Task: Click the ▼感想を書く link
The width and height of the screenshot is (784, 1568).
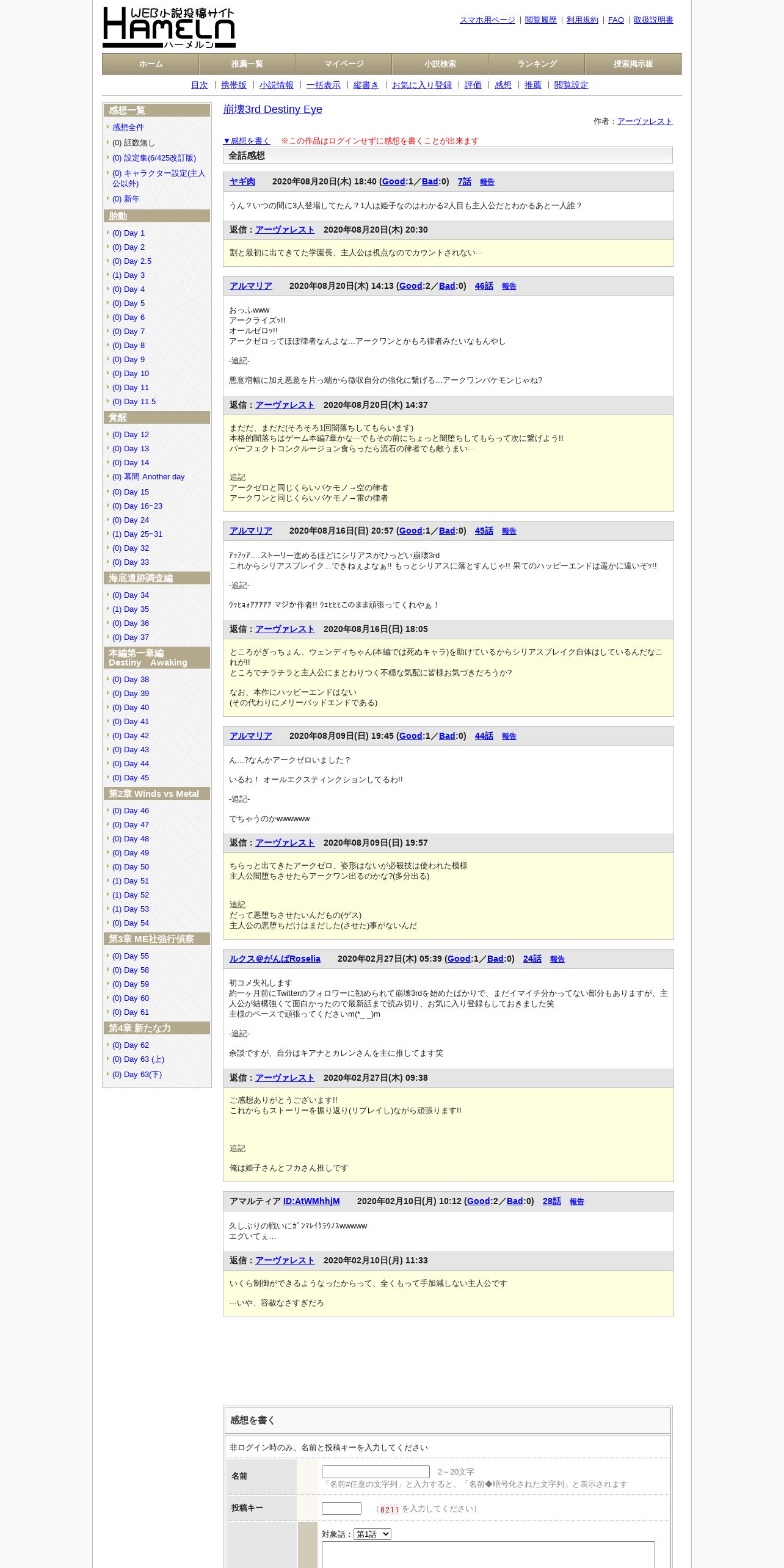Action: coord(246,141)
